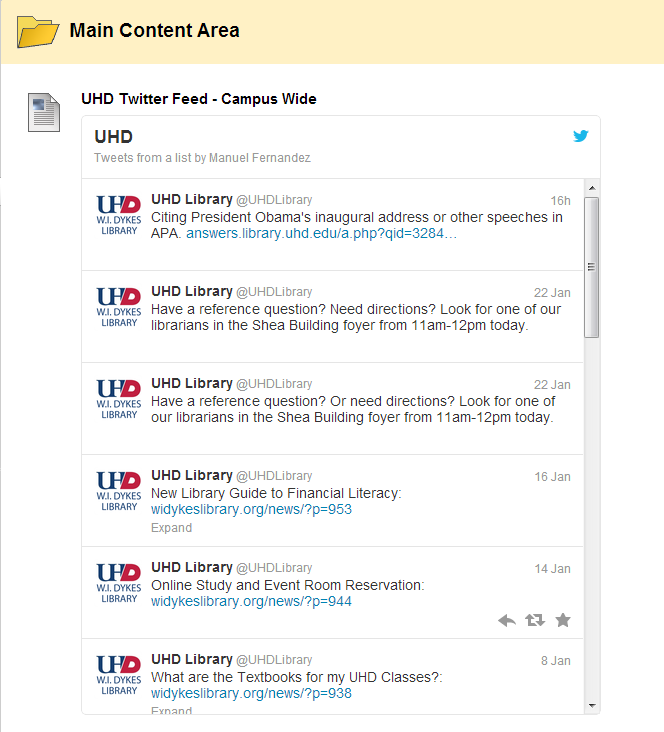
Task: Click the 8 Jan timestamp
Action: point(556,661)
